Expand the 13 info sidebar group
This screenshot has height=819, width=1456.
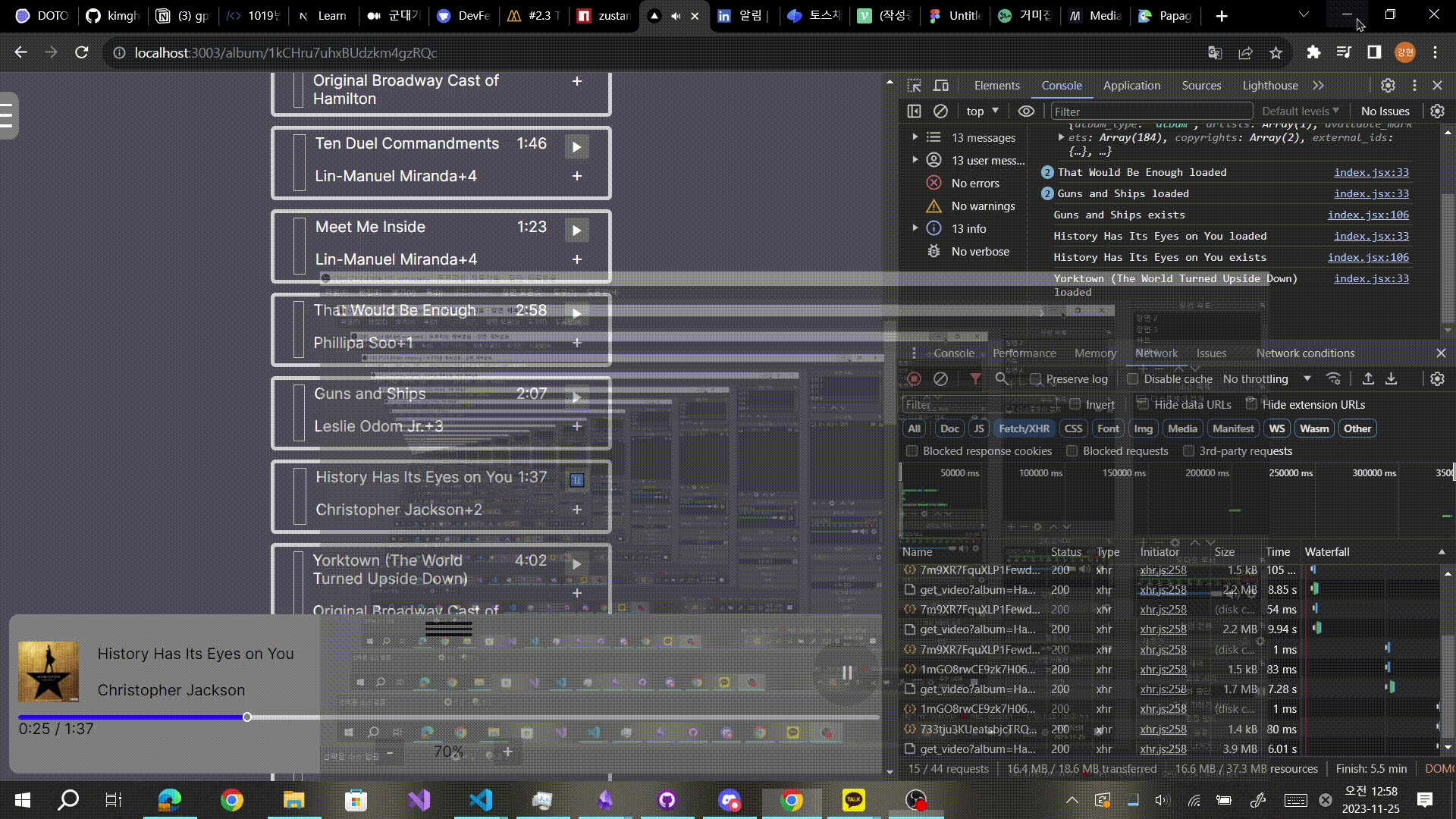point(915,228)
